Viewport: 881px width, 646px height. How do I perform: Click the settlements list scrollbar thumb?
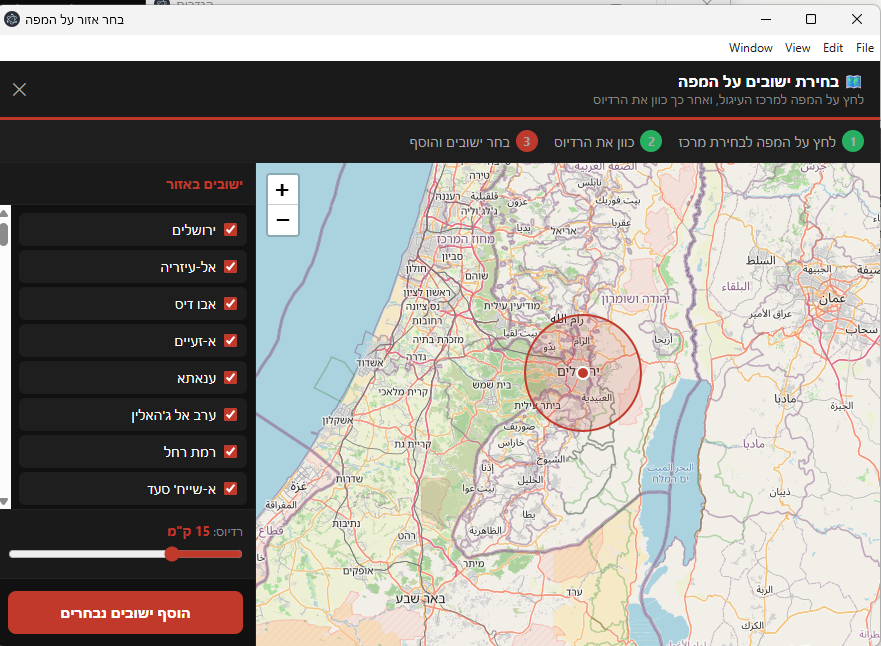[4, 234]
